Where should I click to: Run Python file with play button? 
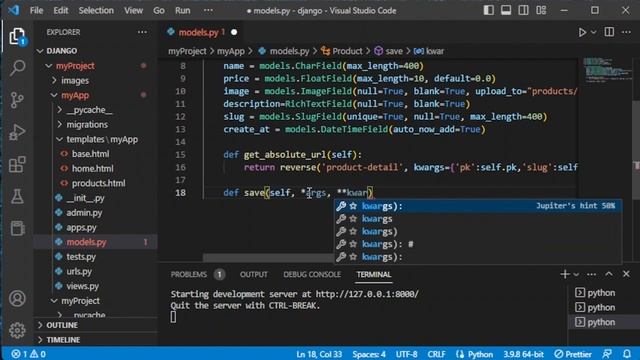point(582,32)
